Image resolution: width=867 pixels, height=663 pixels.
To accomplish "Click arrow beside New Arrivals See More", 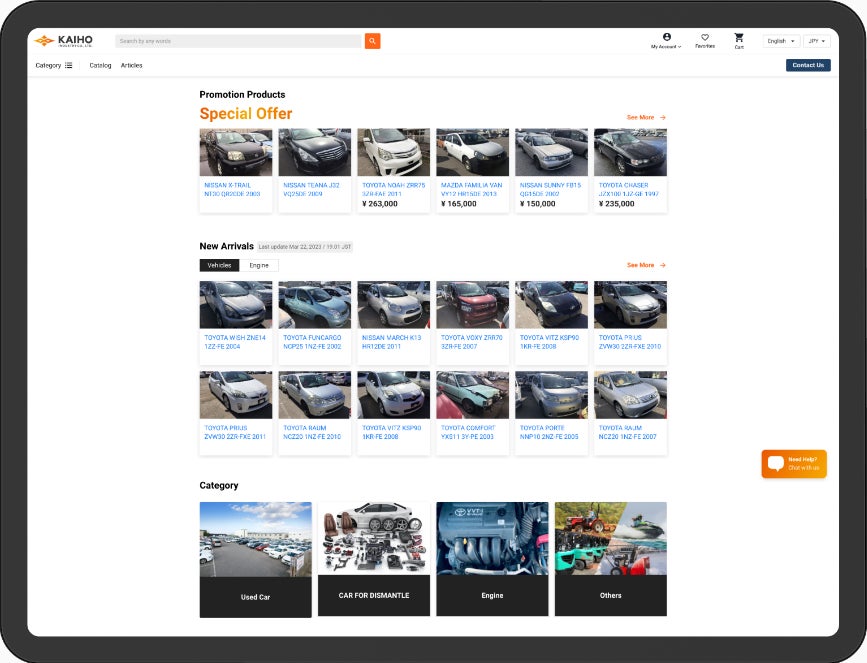I will tap(662, 265).
